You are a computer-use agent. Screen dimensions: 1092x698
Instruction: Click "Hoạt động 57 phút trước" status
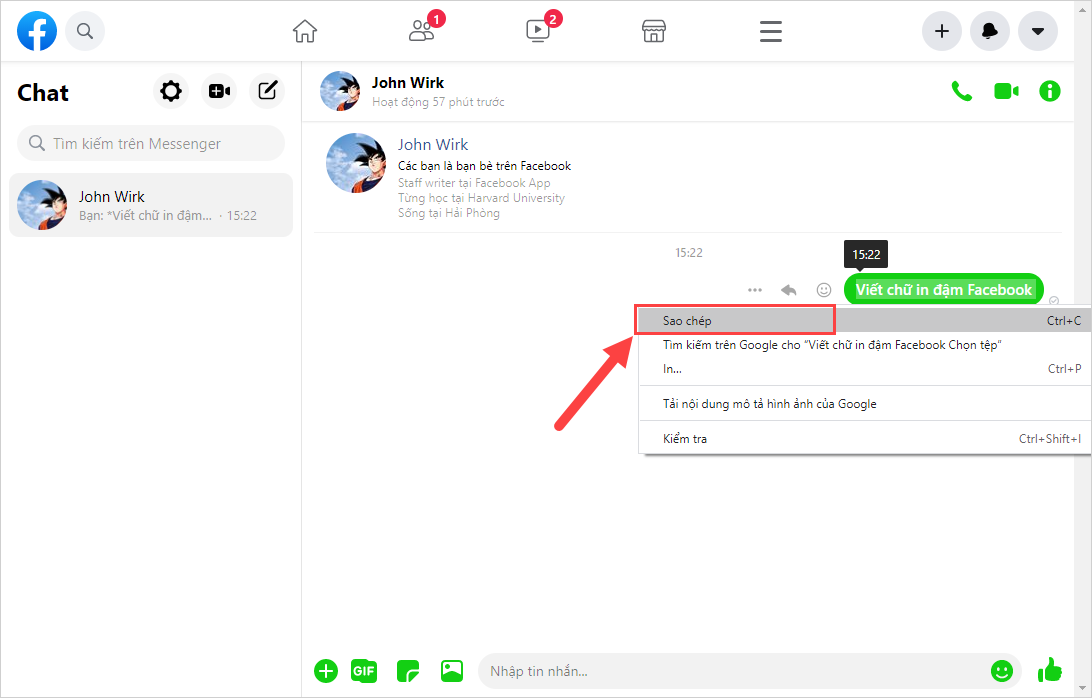pyautogui.click(x=438, y=102)
